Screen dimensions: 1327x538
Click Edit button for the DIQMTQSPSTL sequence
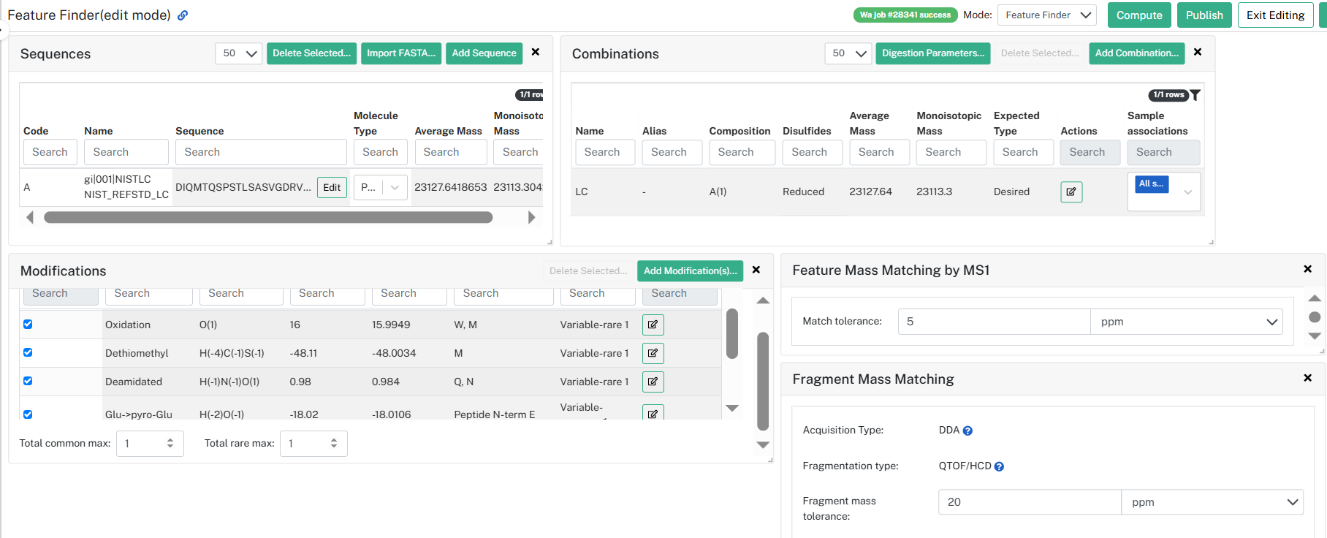(332, 187)
